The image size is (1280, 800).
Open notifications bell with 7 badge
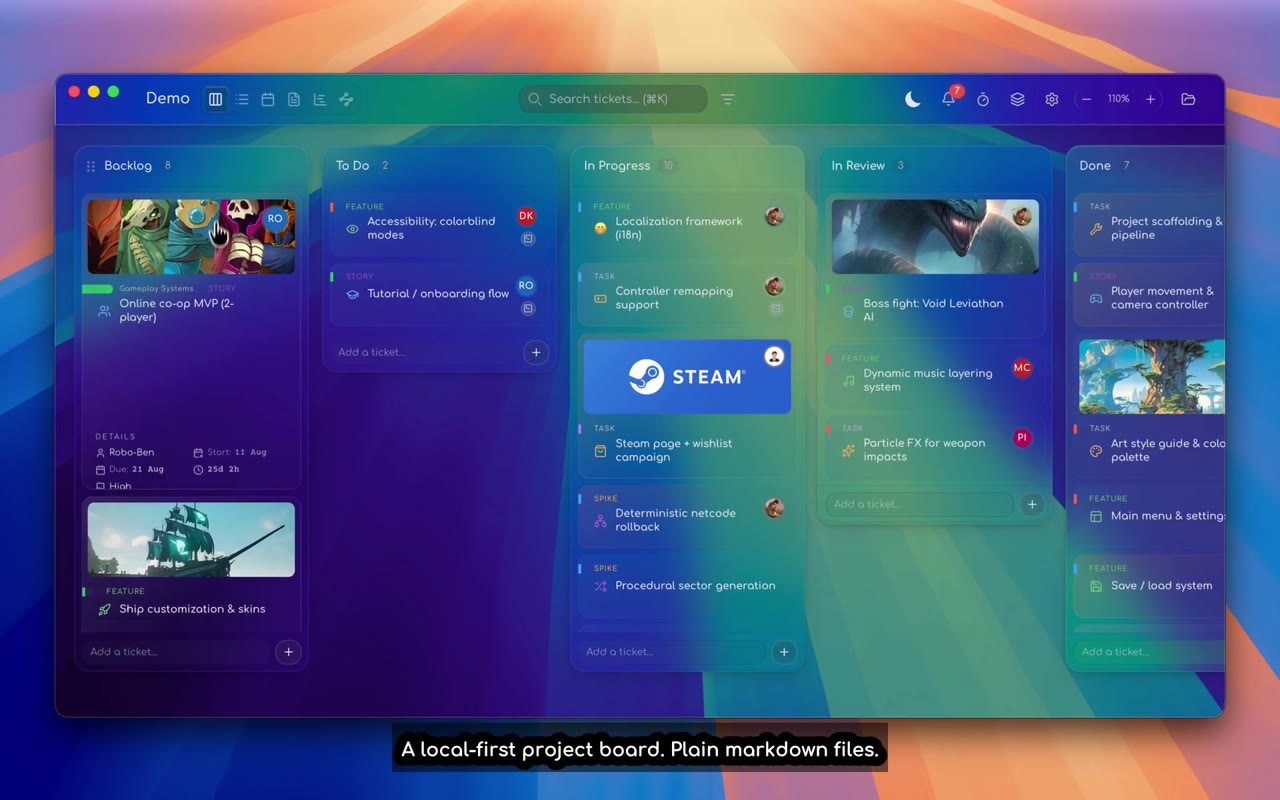(949, 99)
